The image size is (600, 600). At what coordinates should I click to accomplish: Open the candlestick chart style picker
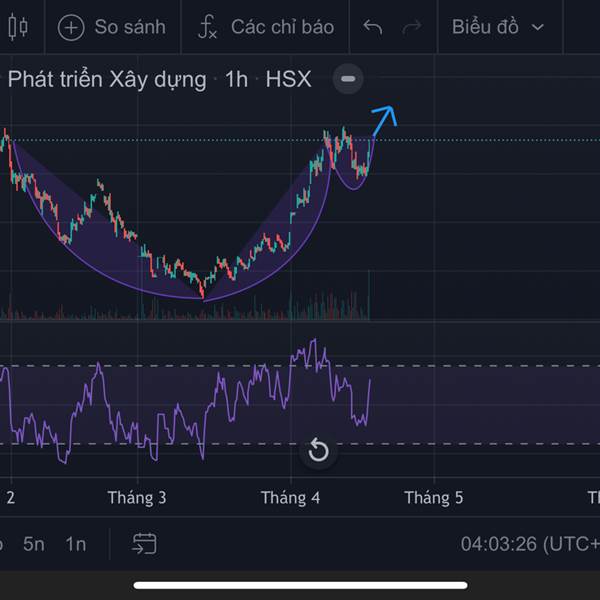[x=17, y=27]
